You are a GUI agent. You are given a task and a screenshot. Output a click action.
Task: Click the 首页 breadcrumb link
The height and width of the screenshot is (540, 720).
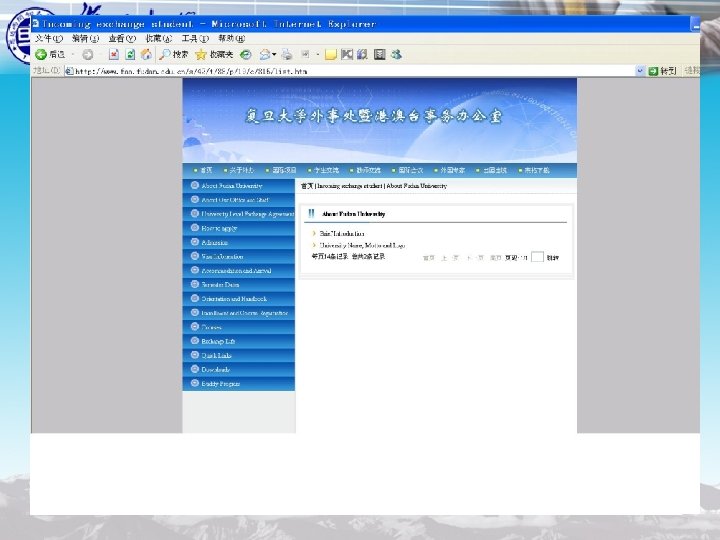click(x=307, y=186)
